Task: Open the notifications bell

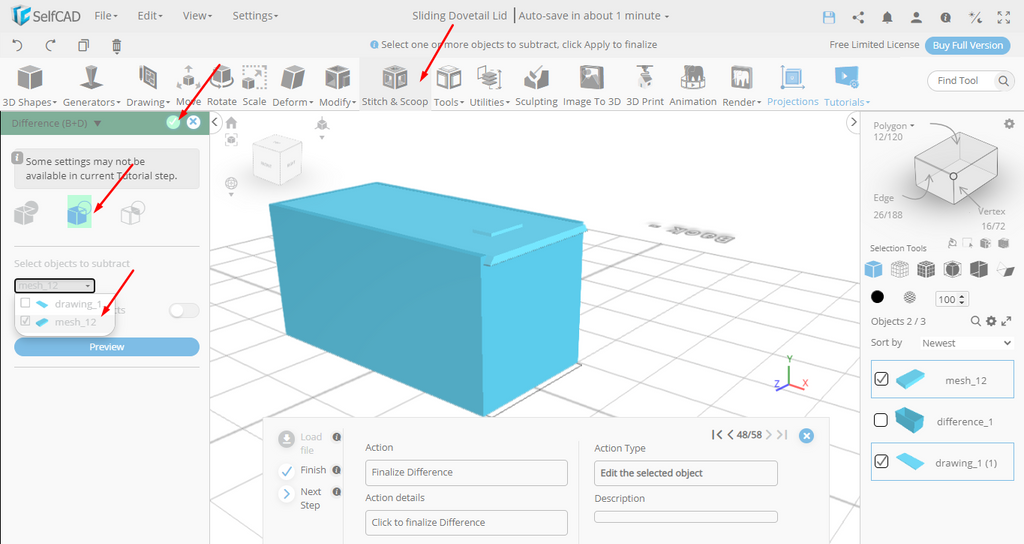Action: [x=887, y=18]
